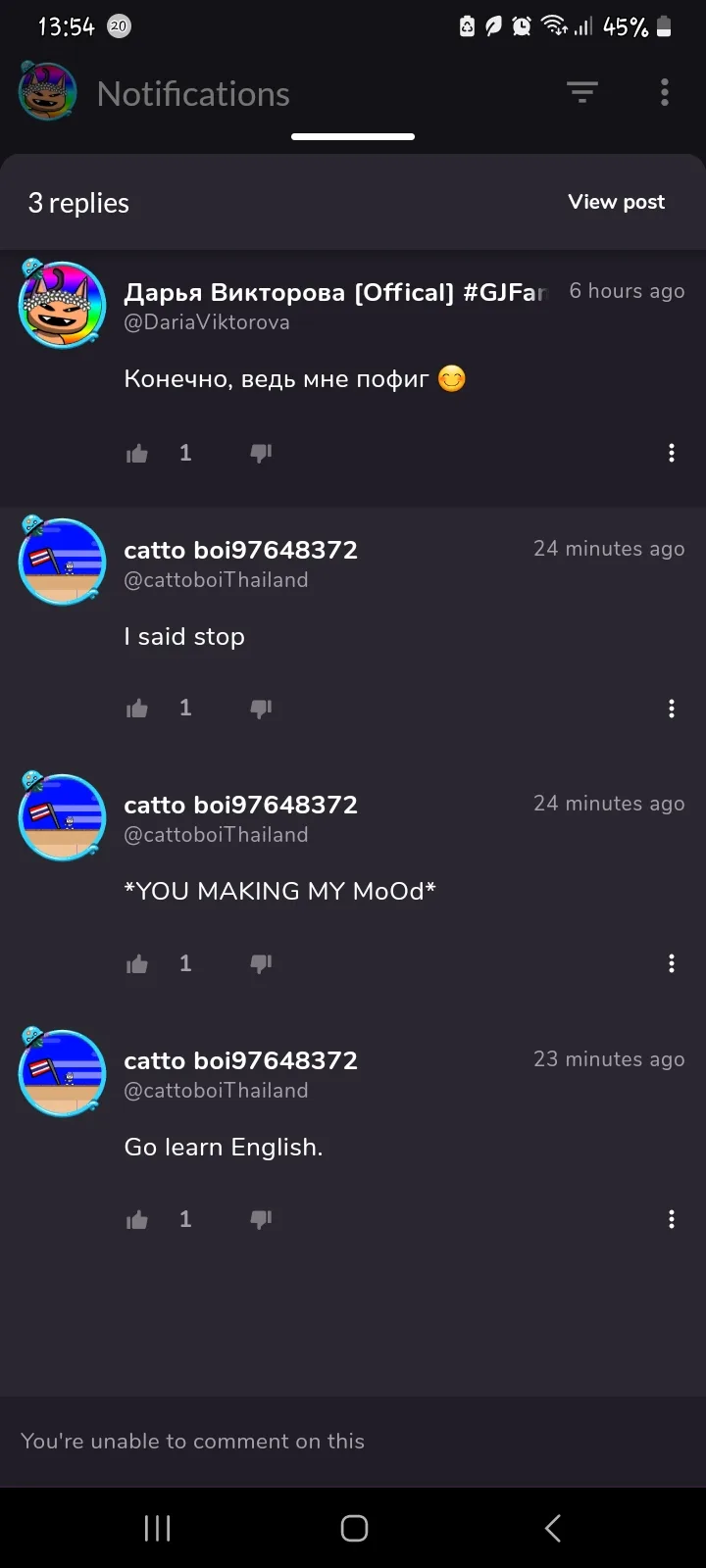Screen dimensions: 706x1568
Task: Dislike the '*YOU MAKING MY MoOd*' comment
Action: pos(261,964)
